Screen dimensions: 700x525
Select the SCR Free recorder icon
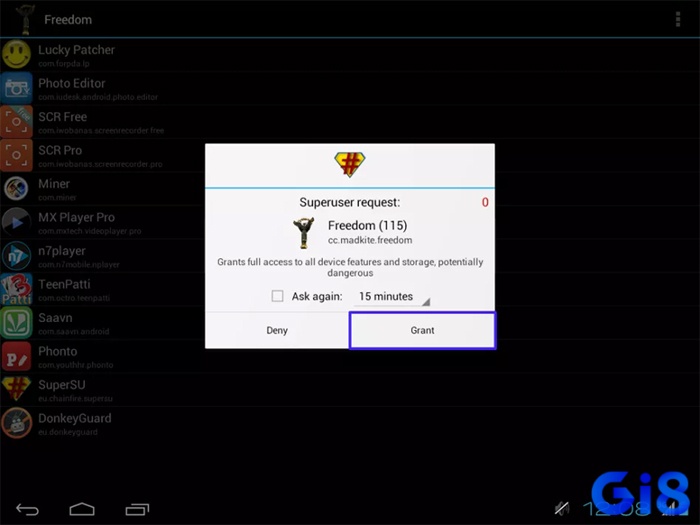tap(17, 121)
